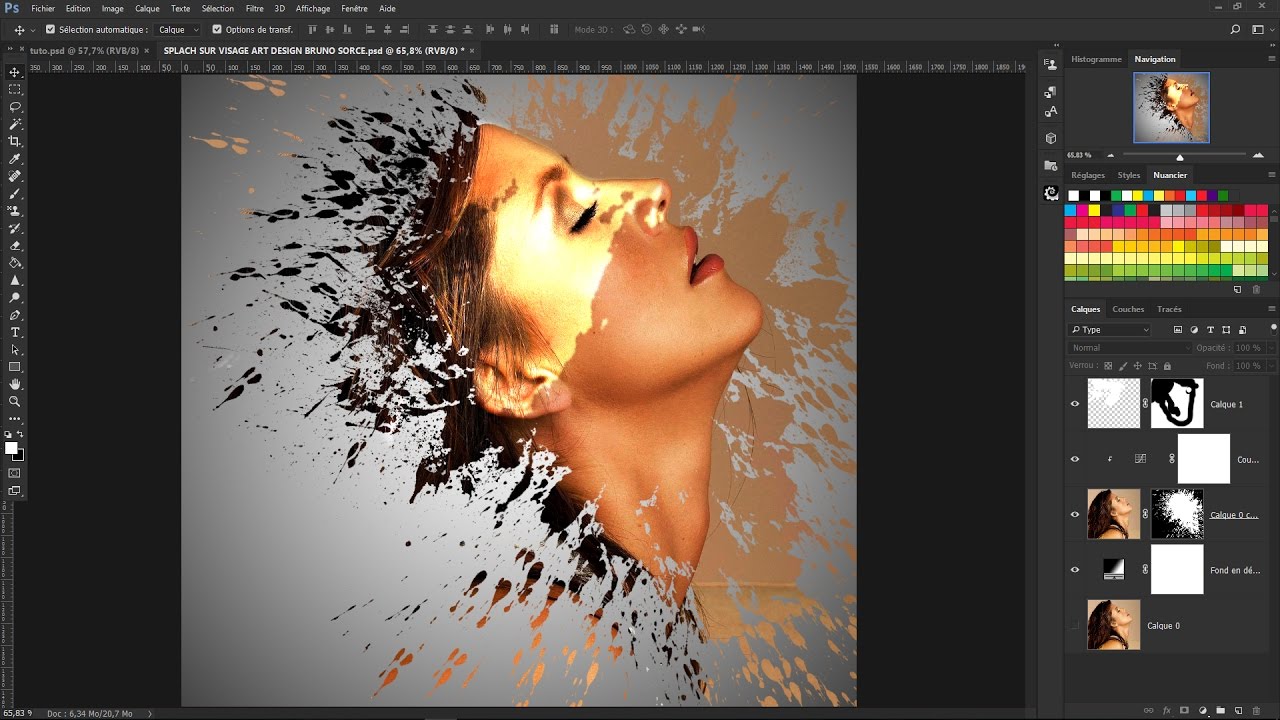1280x720 pixels.
Task: Pick the Eyedropper tool
Action: [15, 159]
